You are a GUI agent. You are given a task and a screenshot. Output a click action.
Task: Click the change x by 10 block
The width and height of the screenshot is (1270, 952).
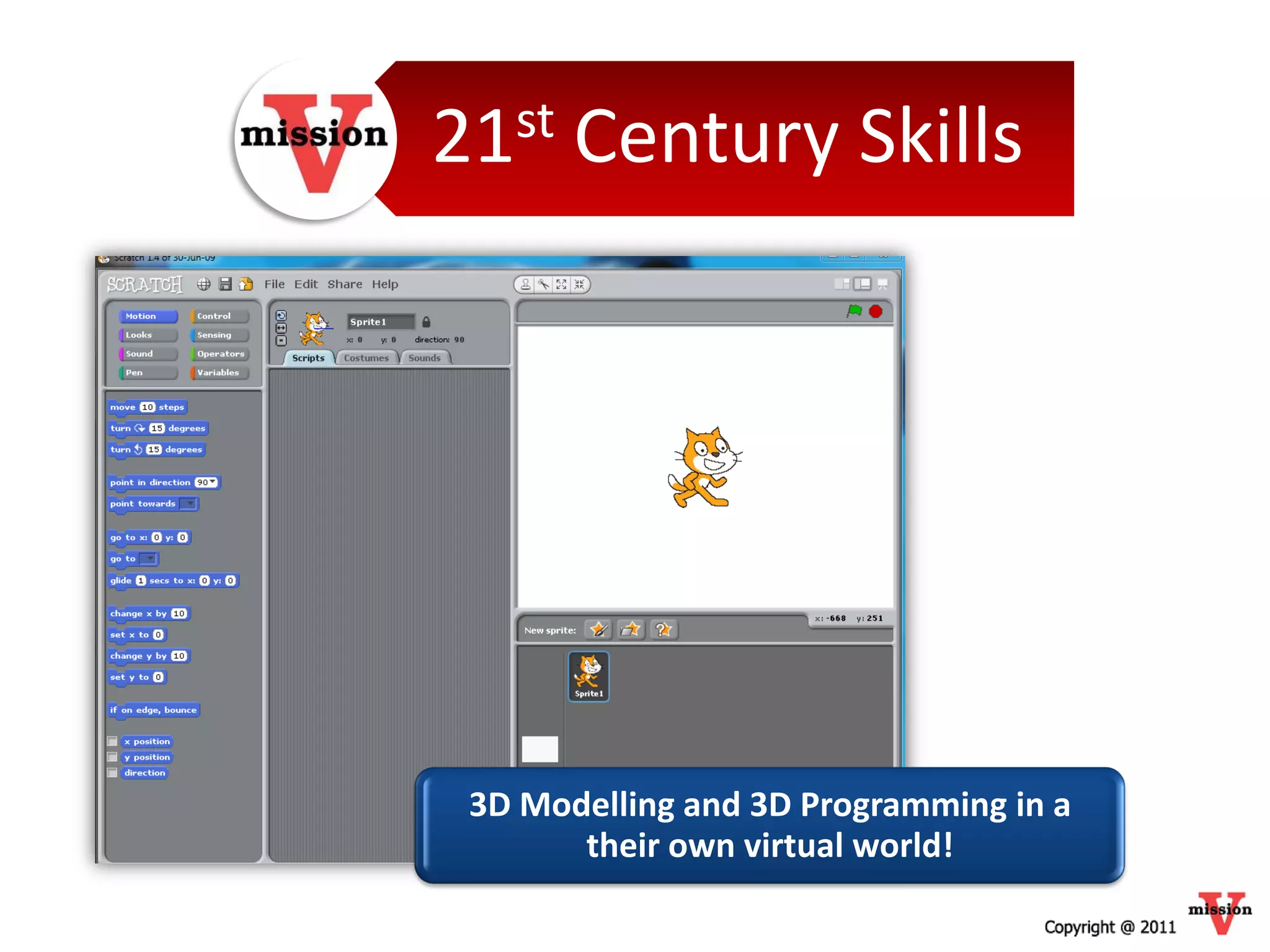coord(148,614)
